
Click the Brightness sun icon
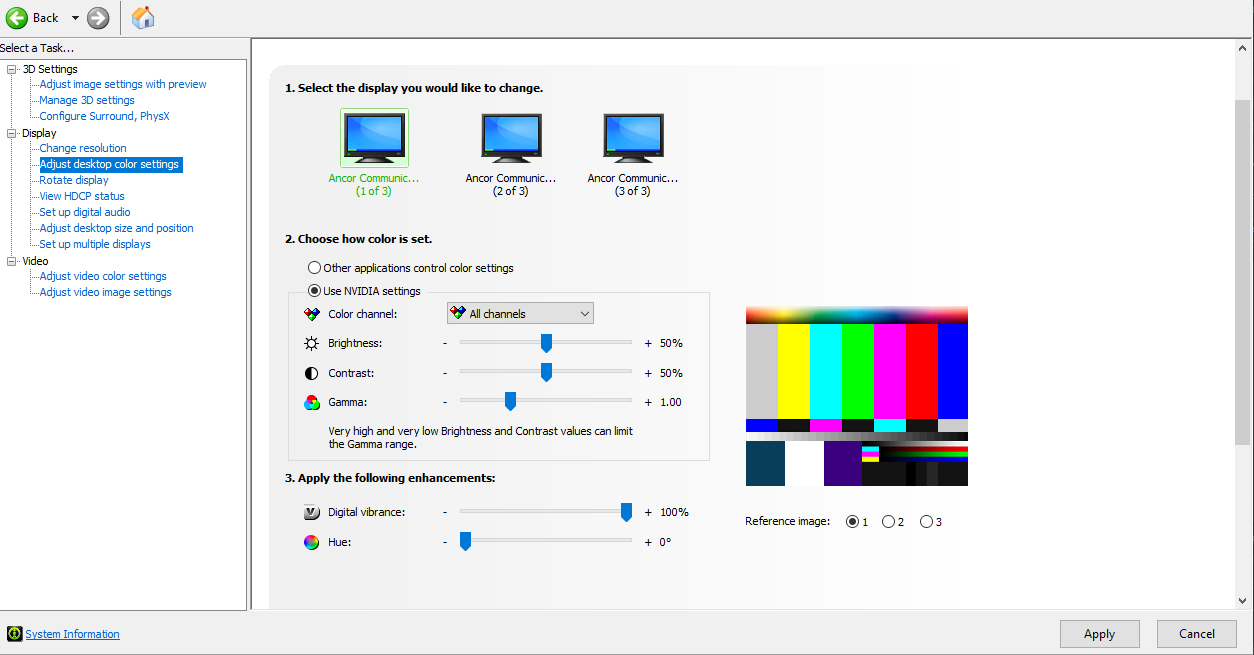[x=311, y=343]
